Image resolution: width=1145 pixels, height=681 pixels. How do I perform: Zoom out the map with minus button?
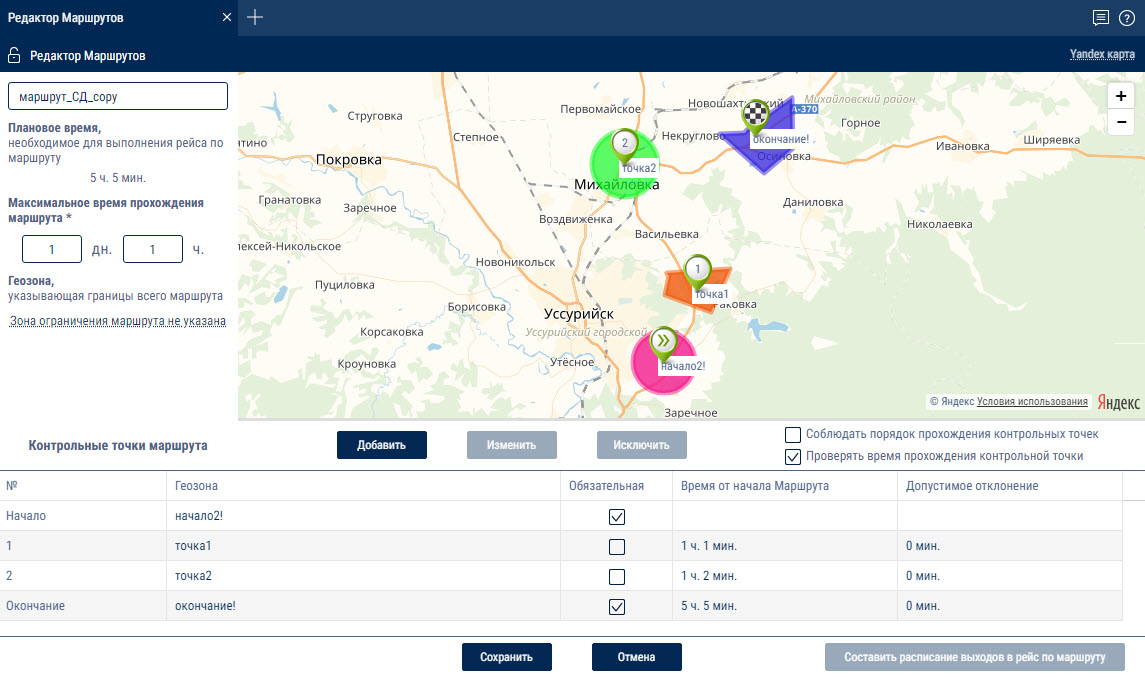tap(1121, 122)
